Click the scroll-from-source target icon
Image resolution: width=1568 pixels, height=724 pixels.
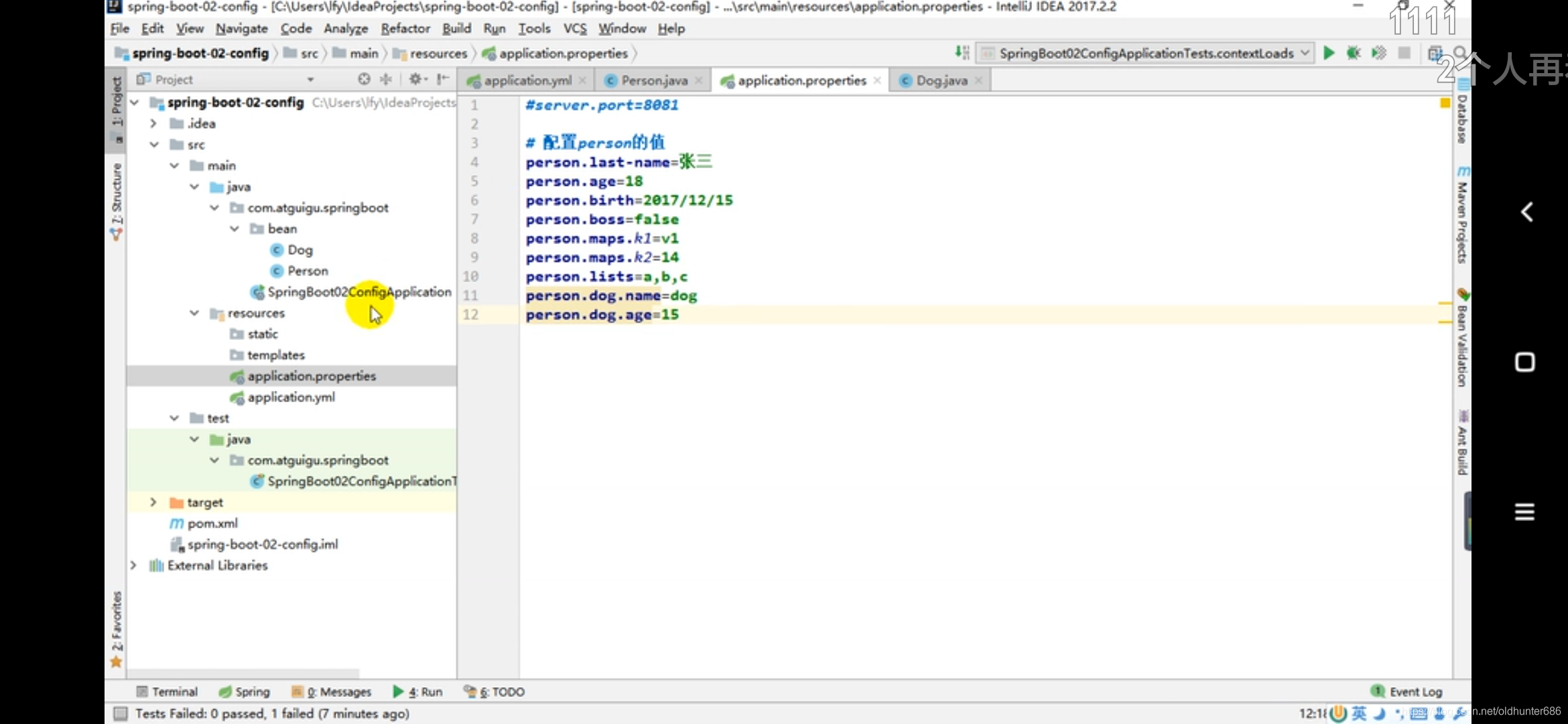[364, 79]
